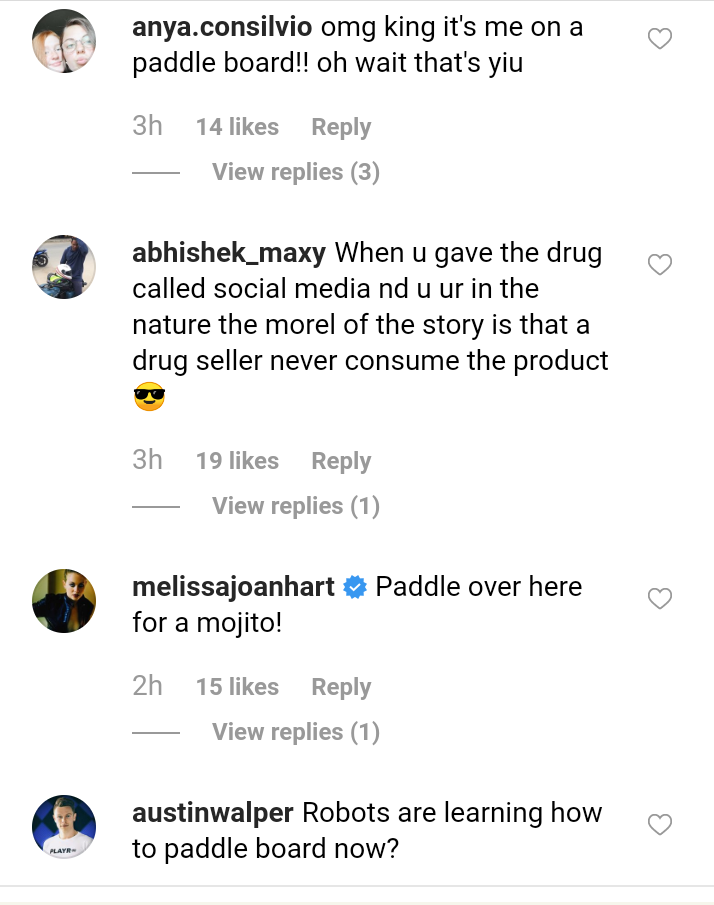The height and width of the screenshot is (905, 714).
Task: View who gave 14 likes
Action: coord(237,127)
